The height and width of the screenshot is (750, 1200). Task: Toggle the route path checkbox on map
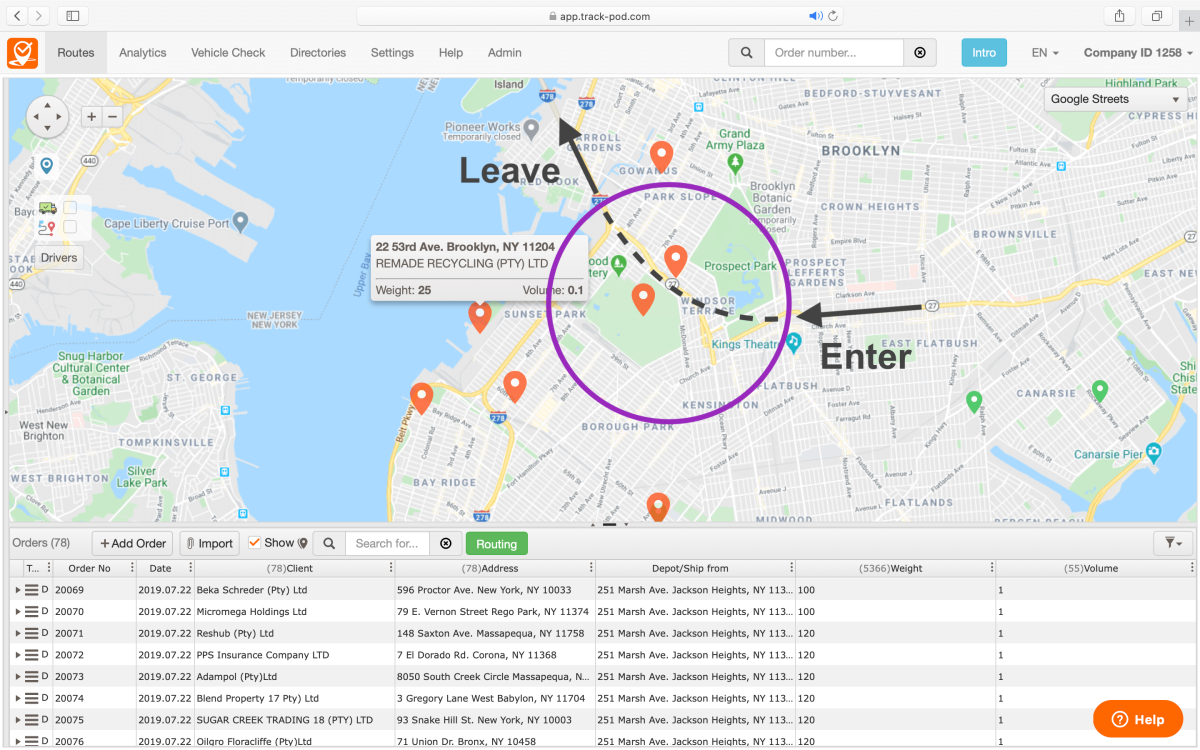(70, 227)
